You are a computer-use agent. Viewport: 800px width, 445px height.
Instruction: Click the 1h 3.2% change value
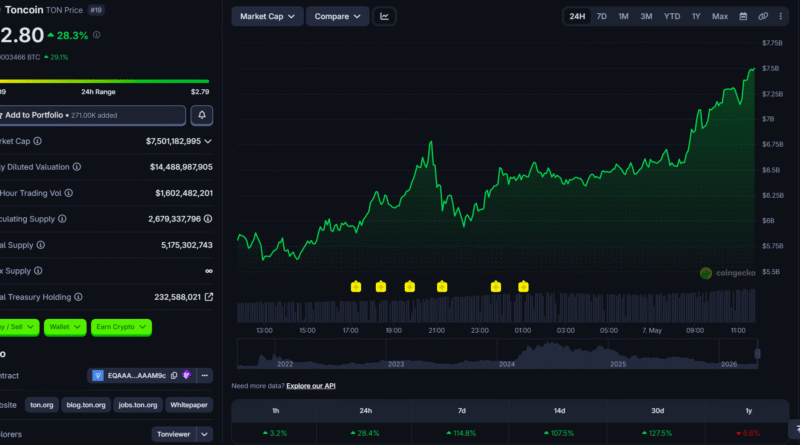pos(275,433)
